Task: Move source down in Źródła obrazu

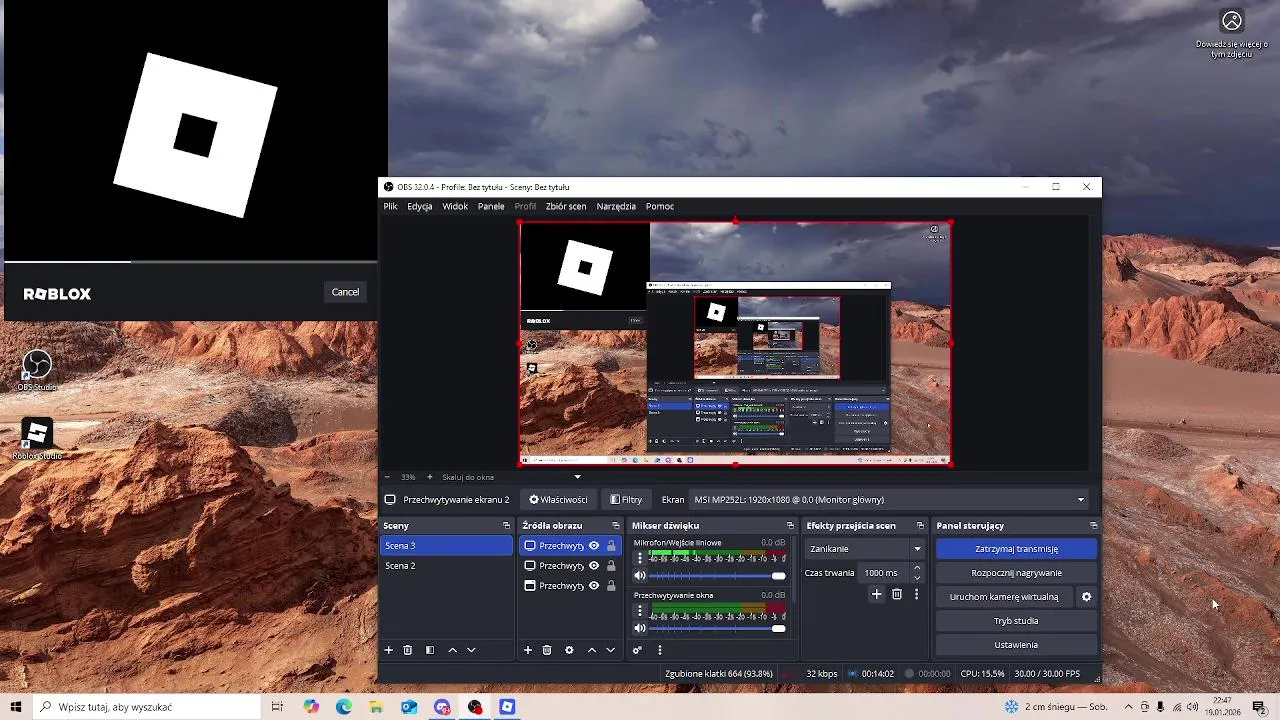Action: (610, 650)
